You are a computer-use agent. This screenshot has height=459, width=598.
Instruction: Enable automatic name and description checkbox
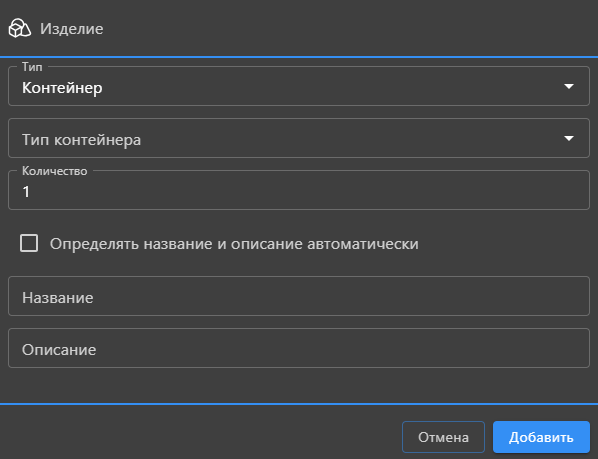pyautogui.click(x=29, y=243)
